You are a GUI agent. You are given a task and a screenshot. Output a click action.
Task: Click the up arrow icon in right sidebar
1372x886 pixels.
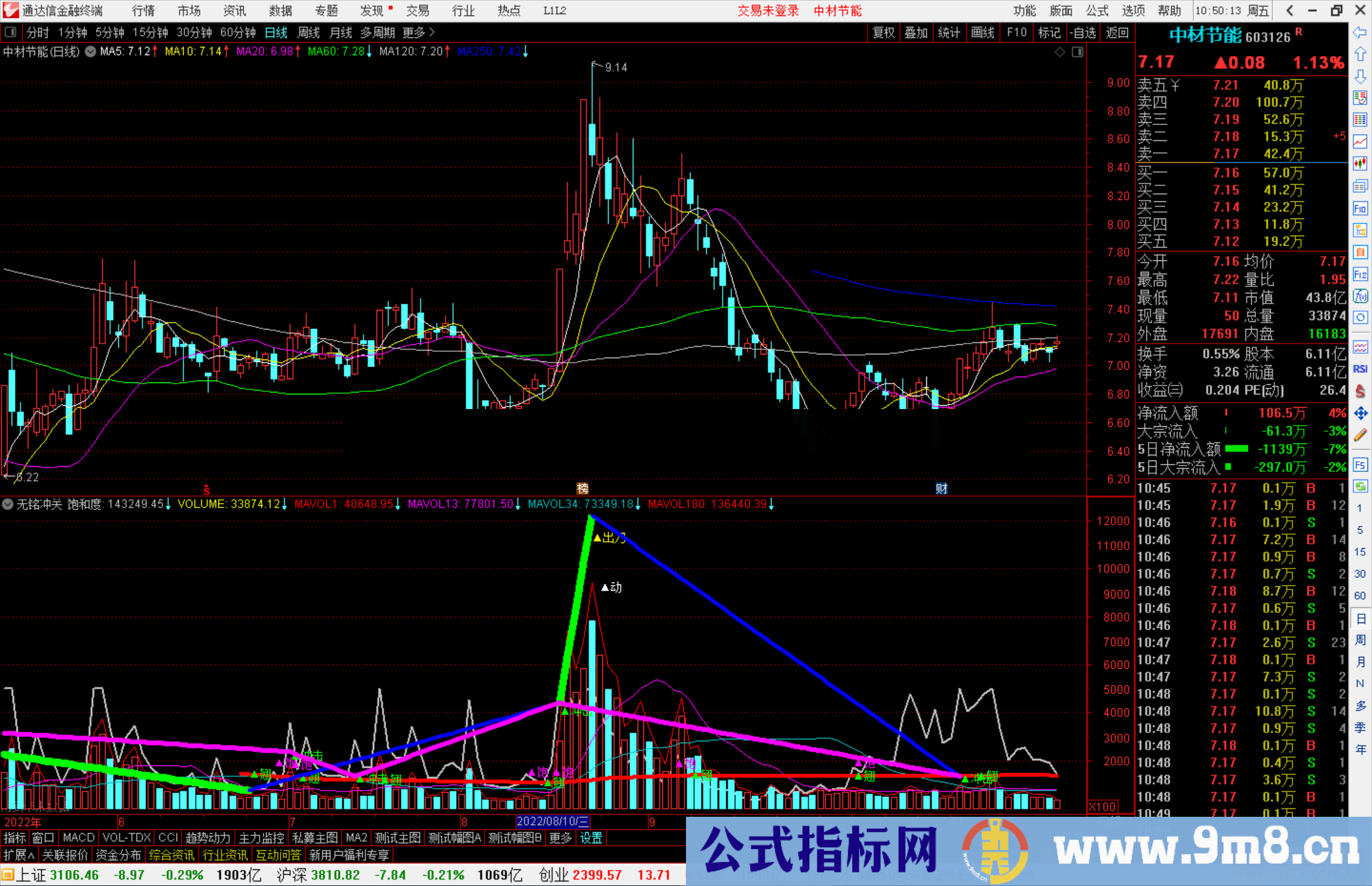tap(1360, 55)
